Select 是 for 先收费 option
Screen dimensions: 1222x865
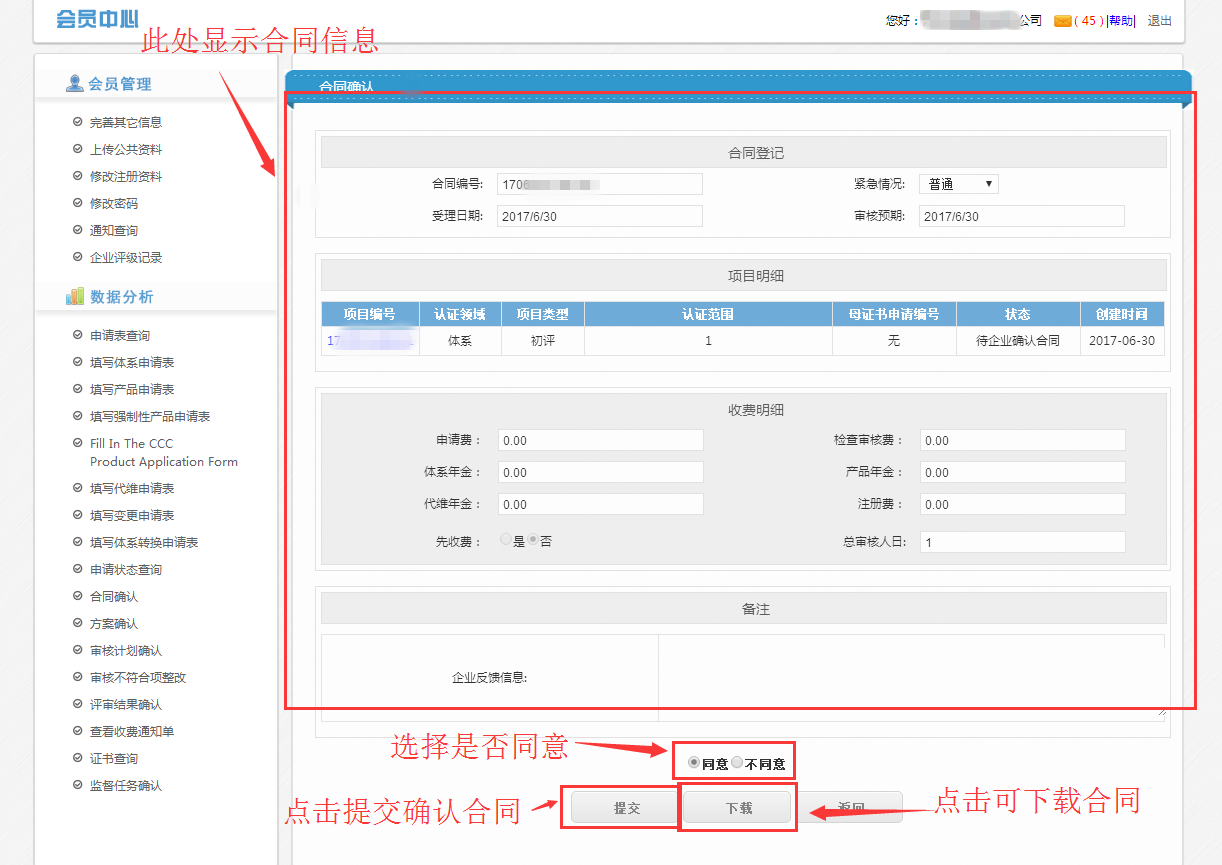click(x=506, y=540)
